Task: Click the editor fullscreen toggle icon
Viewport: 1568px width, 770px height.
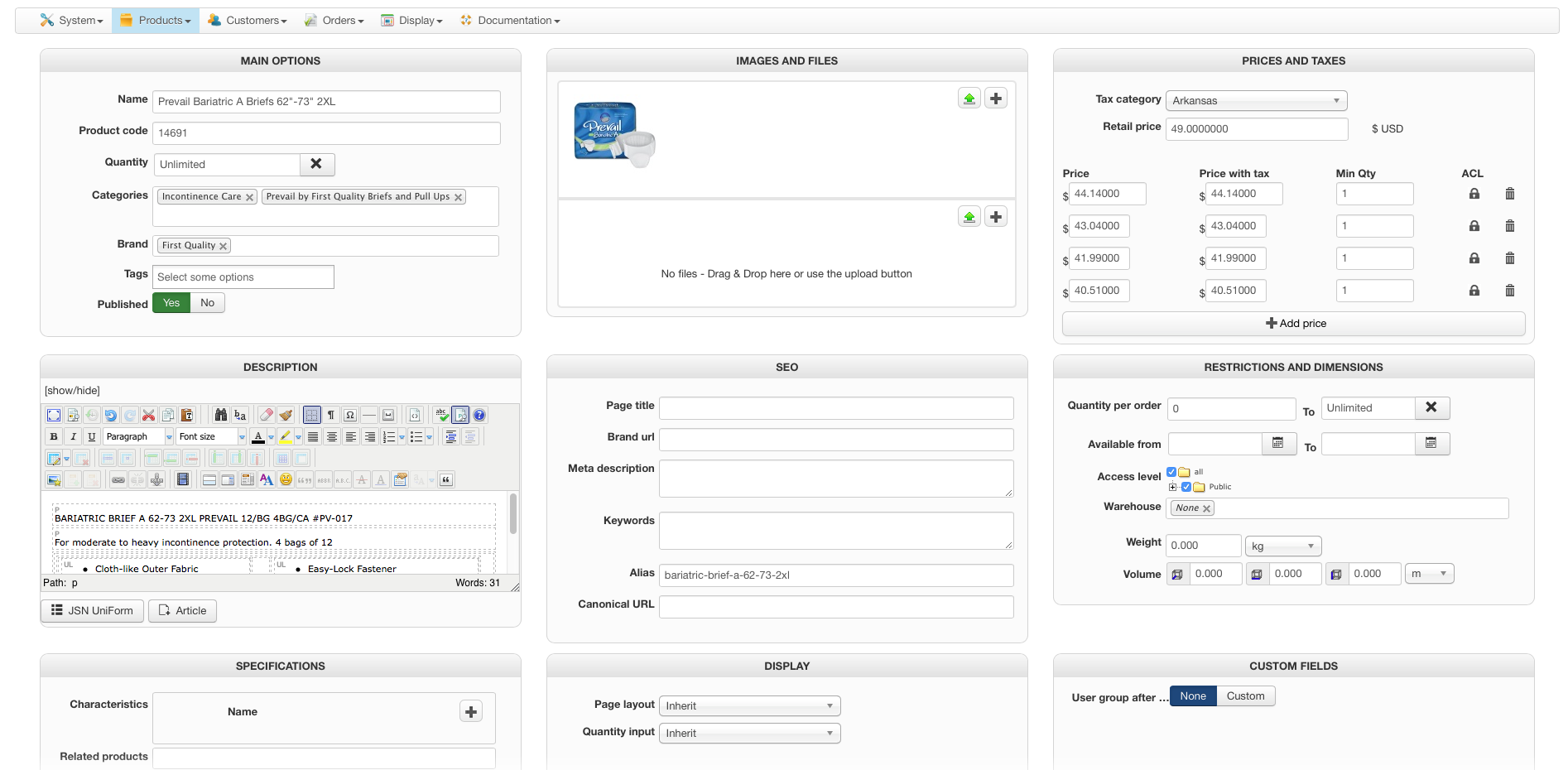Action: [x=54, y=415]
